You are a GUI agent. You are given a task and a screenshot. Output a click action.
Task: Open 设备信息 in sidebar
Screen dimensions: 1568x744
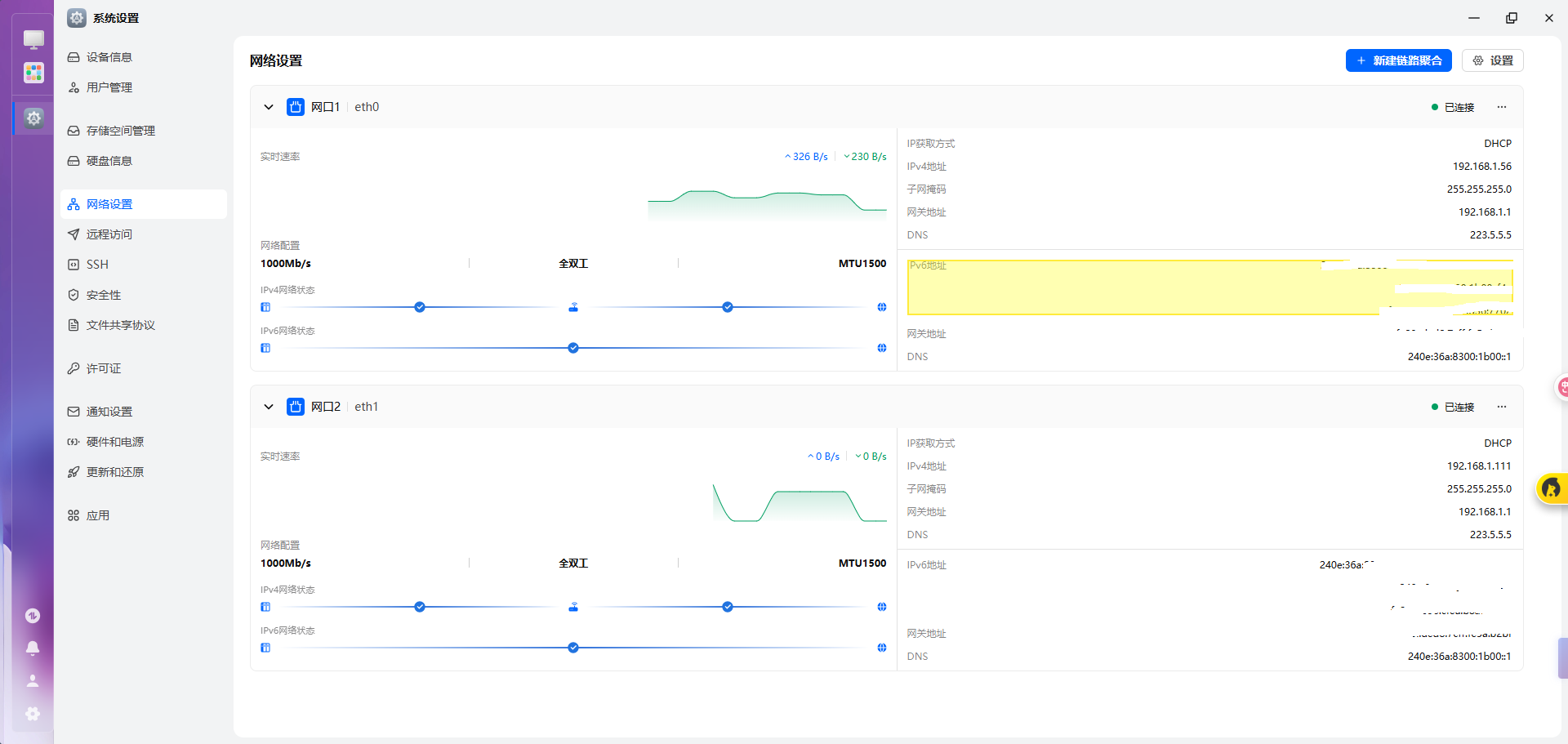109,57
